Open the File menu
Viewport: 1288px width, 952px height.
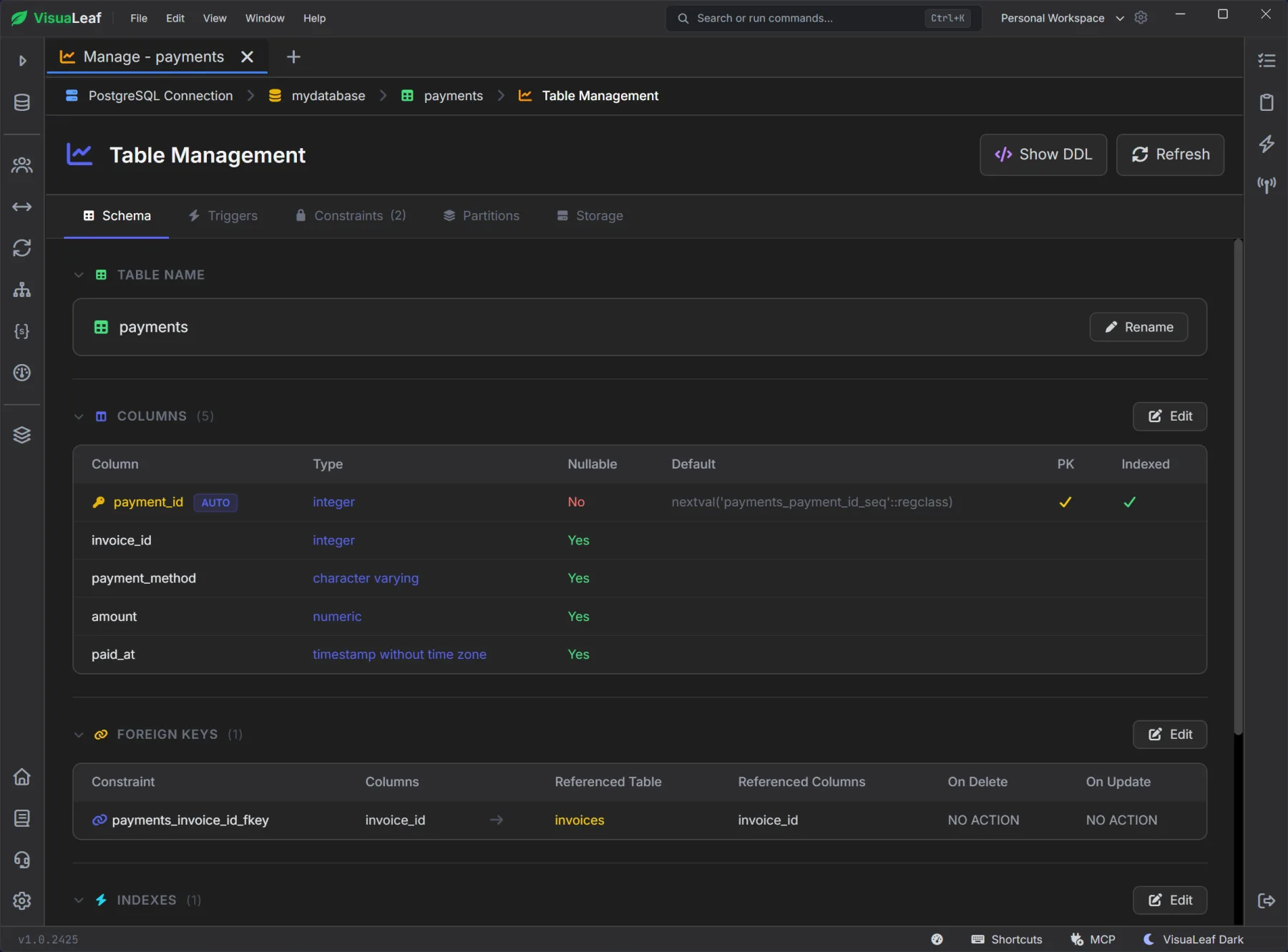coord(139,18)
